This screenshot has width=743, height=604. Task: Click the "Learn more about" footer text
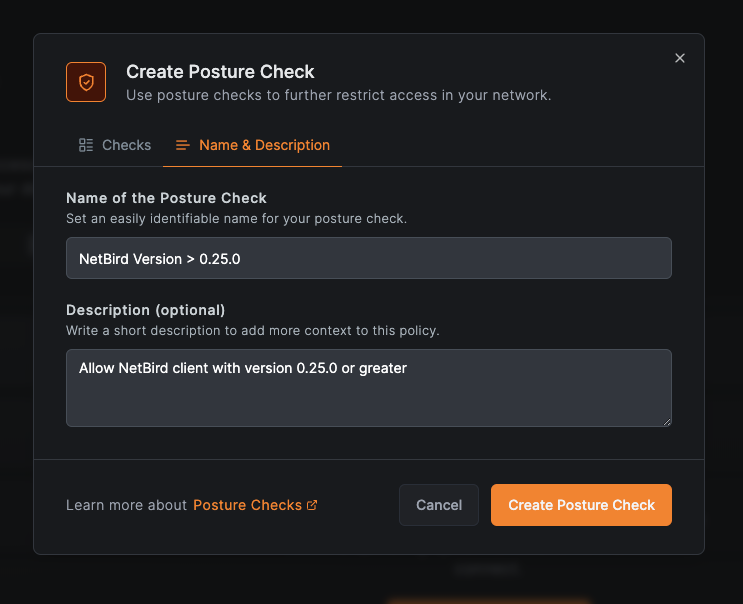click(126, 505)
